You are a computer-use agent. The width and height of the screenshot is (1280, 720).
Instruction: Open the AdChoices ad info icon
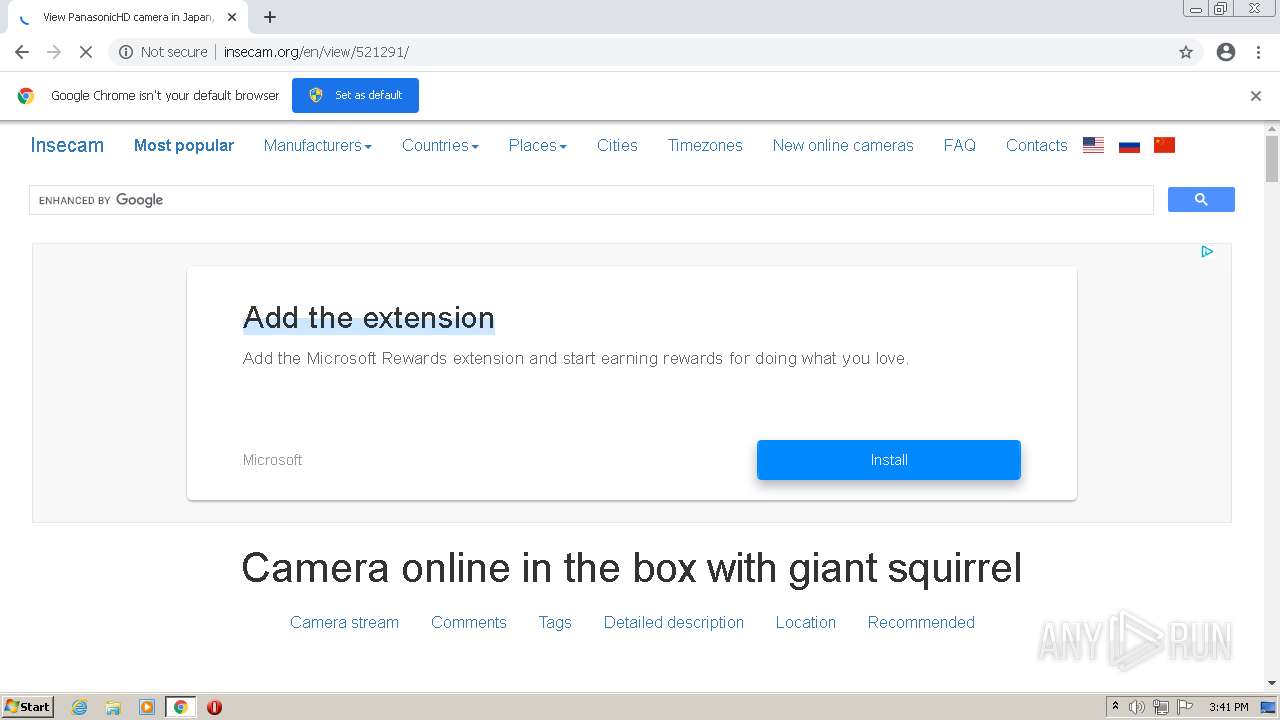coord(1207,252)
